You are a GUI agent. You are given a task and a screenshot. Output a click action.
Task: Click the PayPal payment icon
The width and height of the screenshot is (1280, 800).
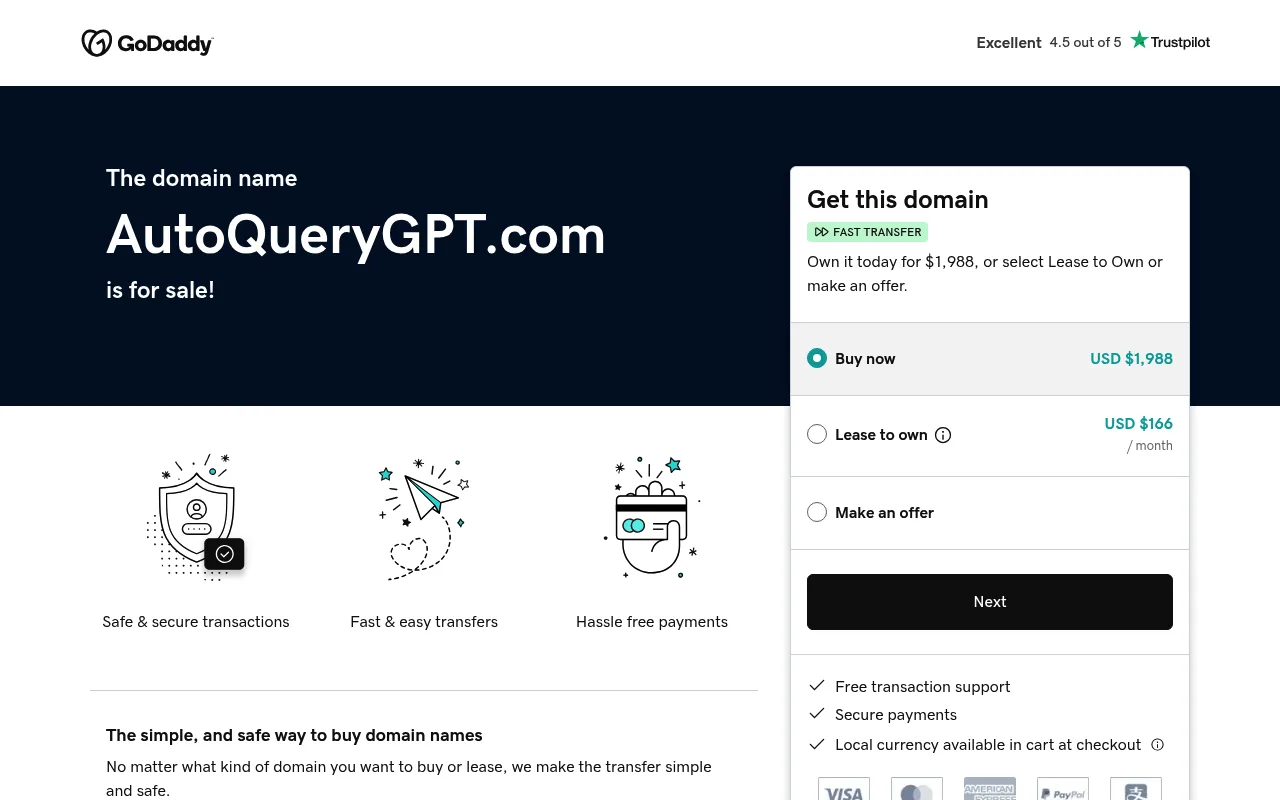pos(1063,789)
